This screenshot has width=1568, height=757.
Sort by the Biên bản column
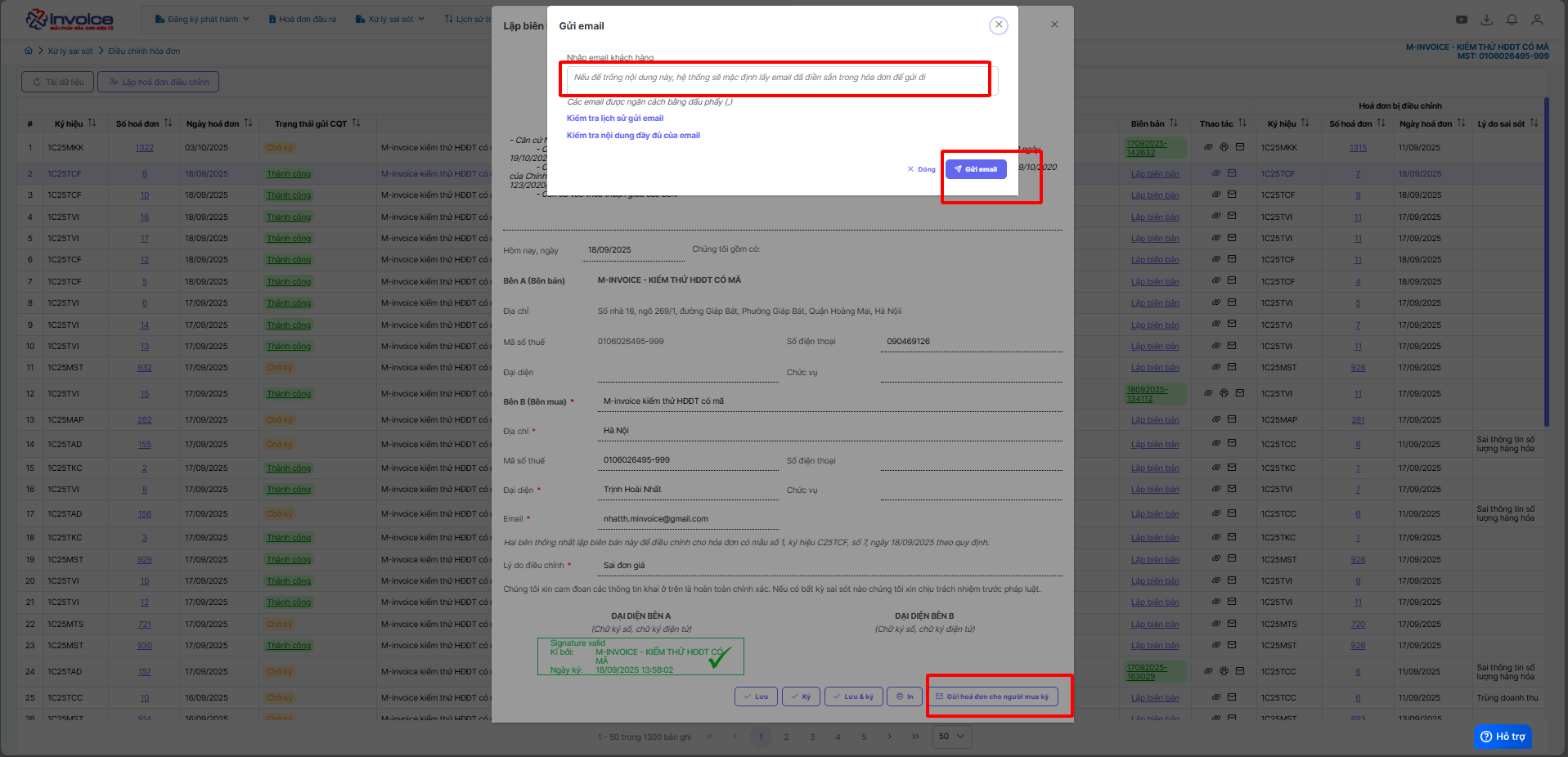coord(1174,123)
